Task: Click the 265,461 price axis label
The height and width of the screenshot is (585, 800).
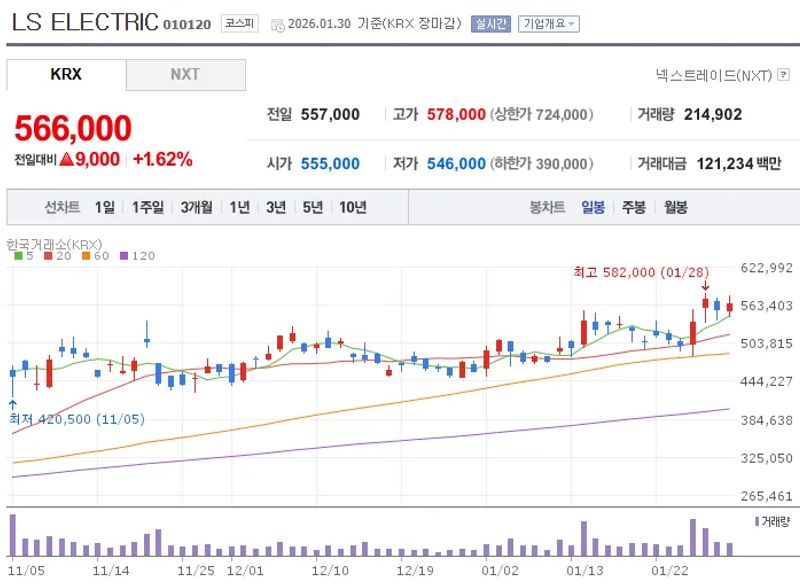Action: point(766,496)
